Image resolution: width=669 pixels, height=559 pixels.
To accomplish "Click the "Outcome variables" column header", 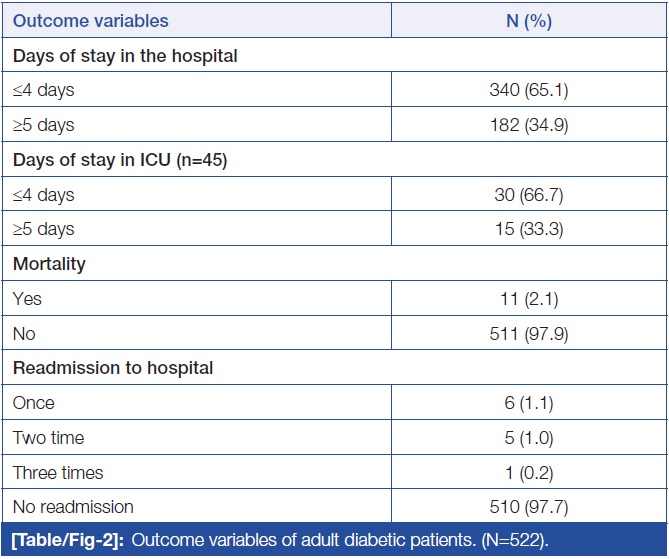I will click(91, 20).
